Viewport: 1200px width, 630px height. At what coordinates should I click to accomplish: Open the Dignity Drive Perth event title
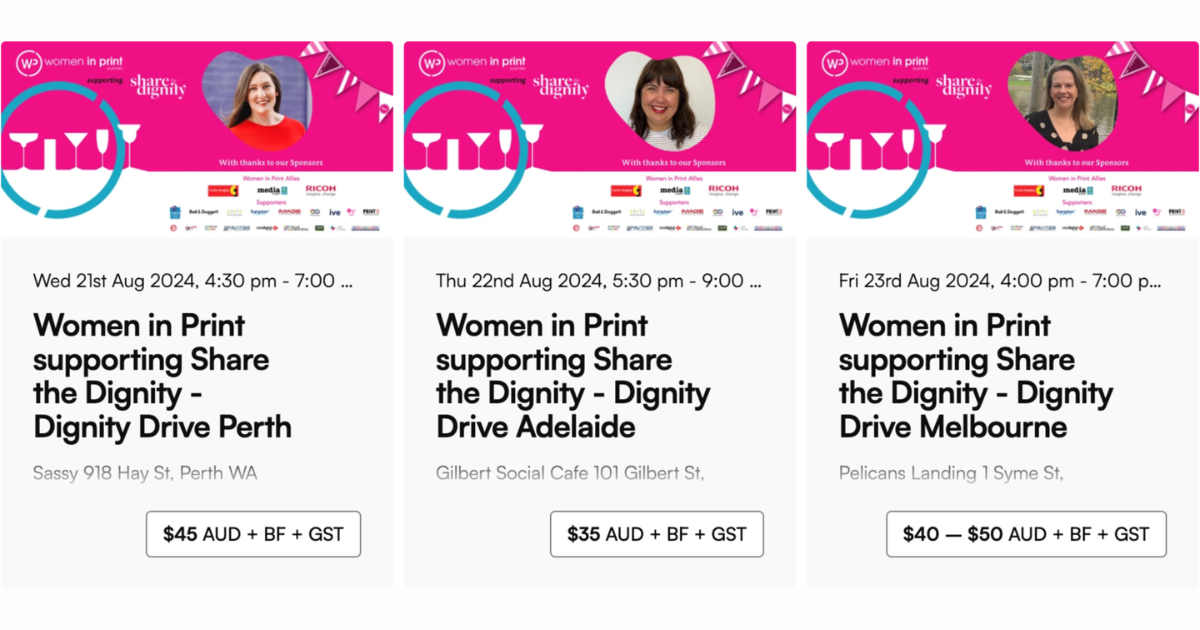coord(162,376)
